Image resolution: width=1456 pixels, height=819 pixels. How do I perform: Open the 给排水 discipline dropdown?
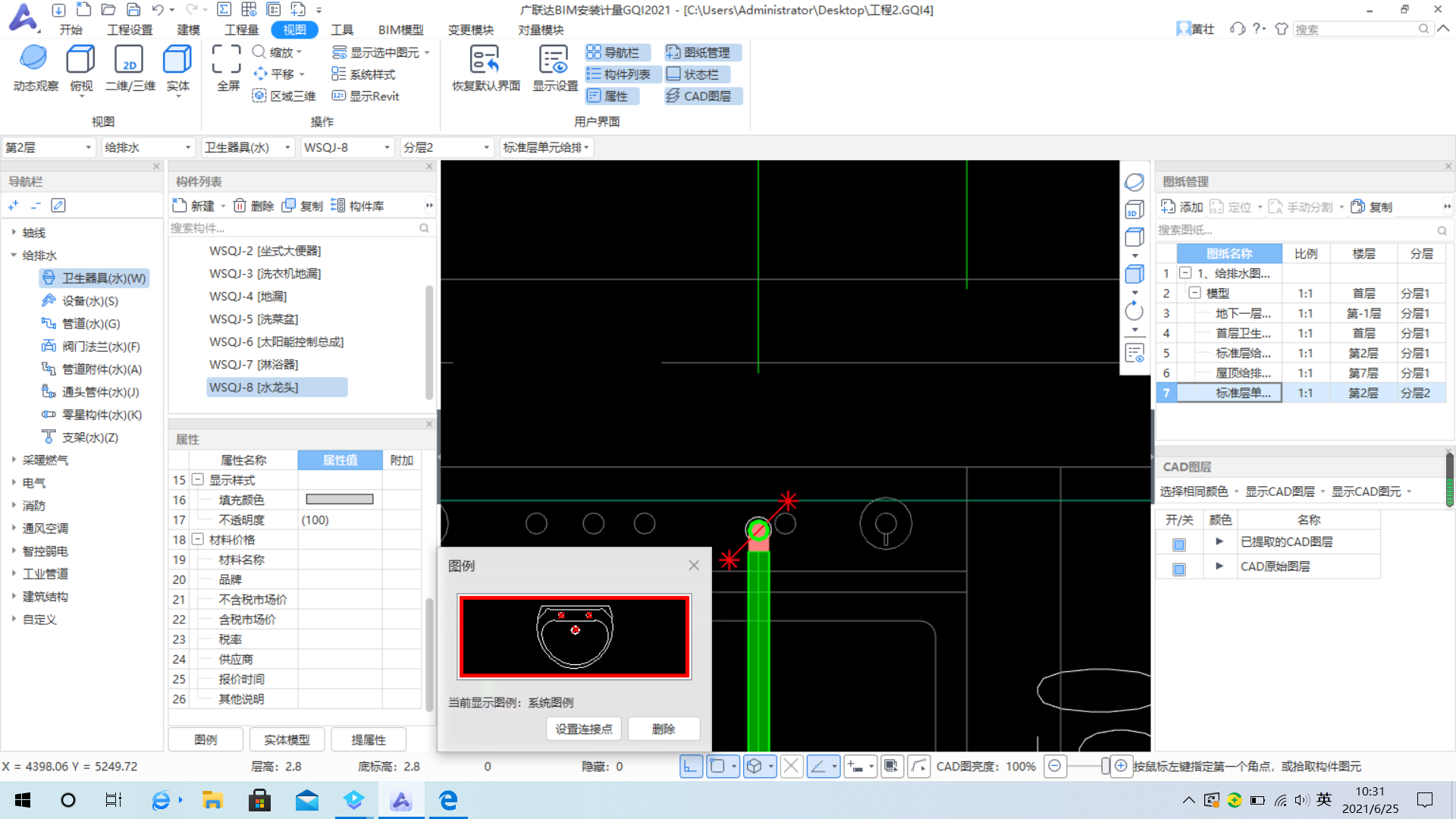click(x=148, y=147)
